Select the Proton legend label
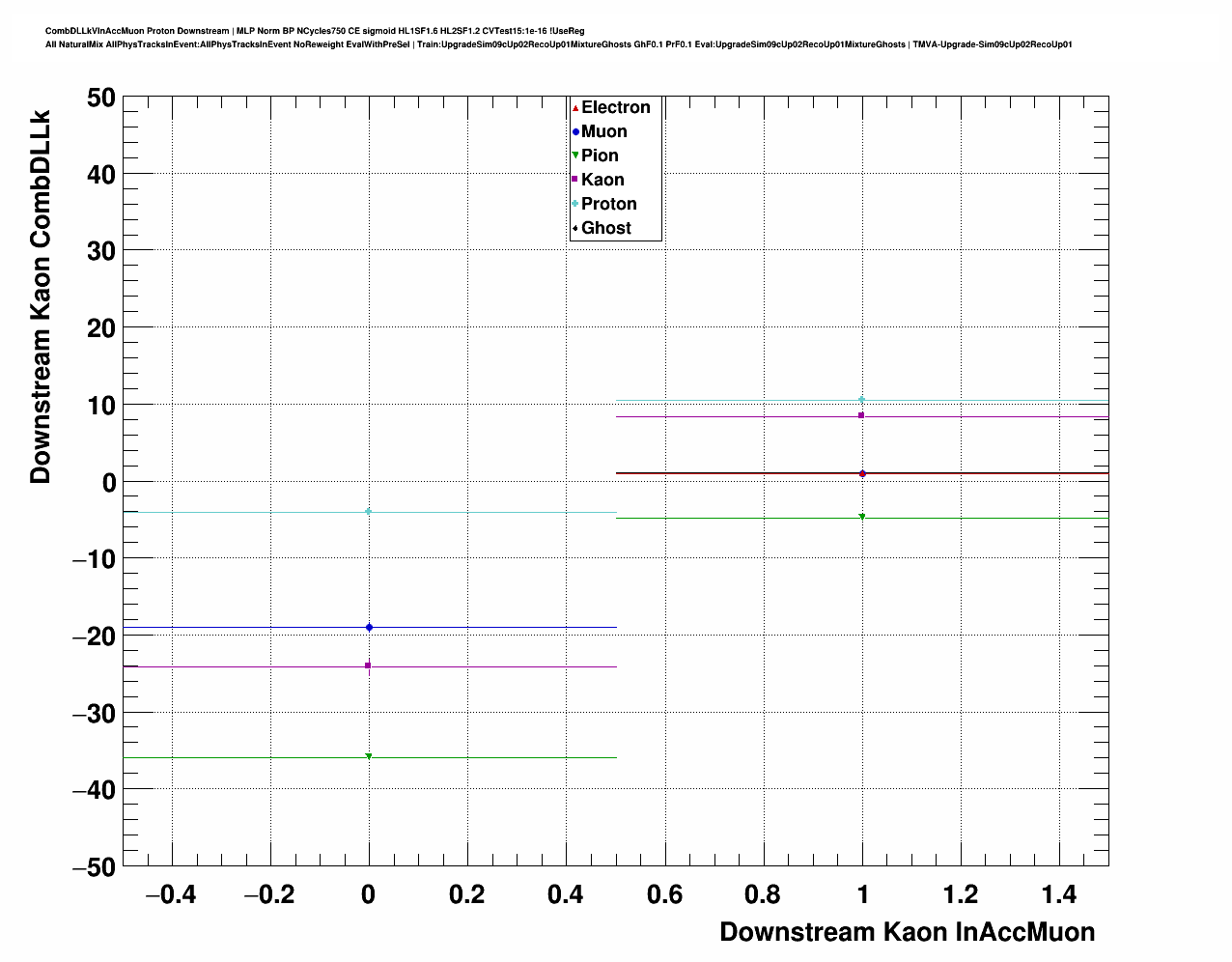Image resolution: width=1232 pixels, height=962 pixels. tap(609, 204)
